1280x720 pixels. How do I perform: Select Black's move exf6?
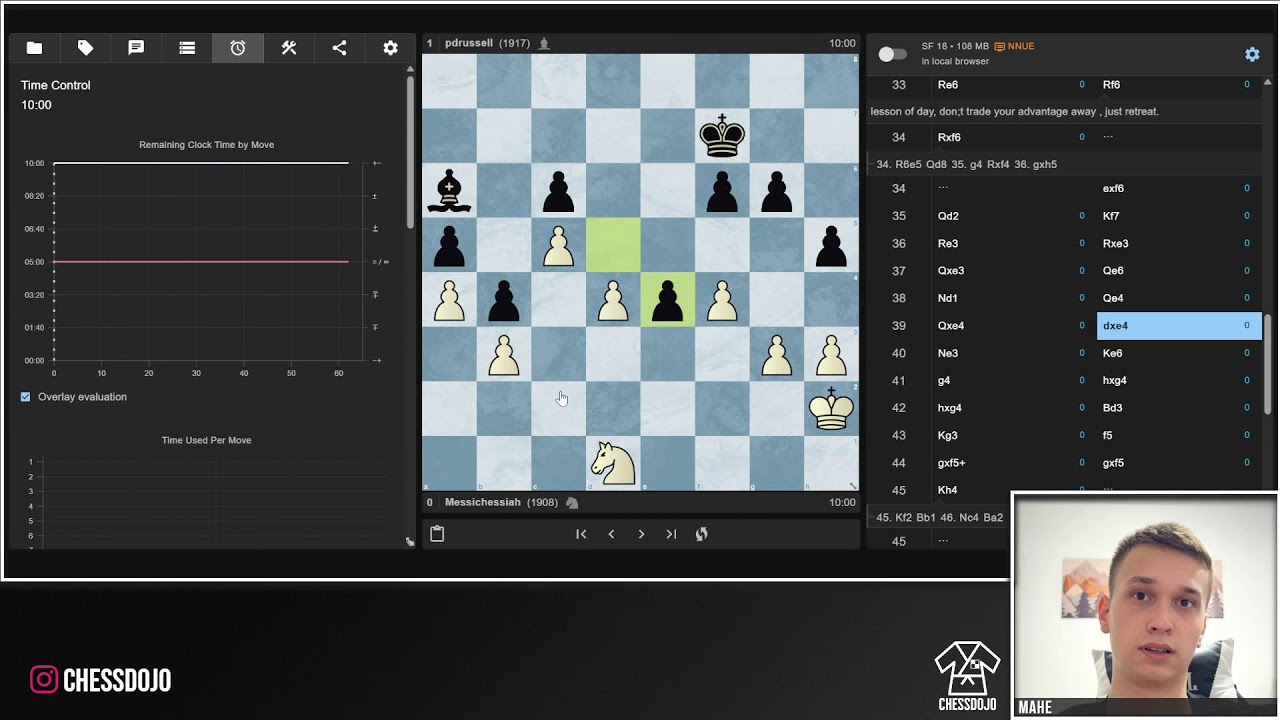tap(1179, 188)
